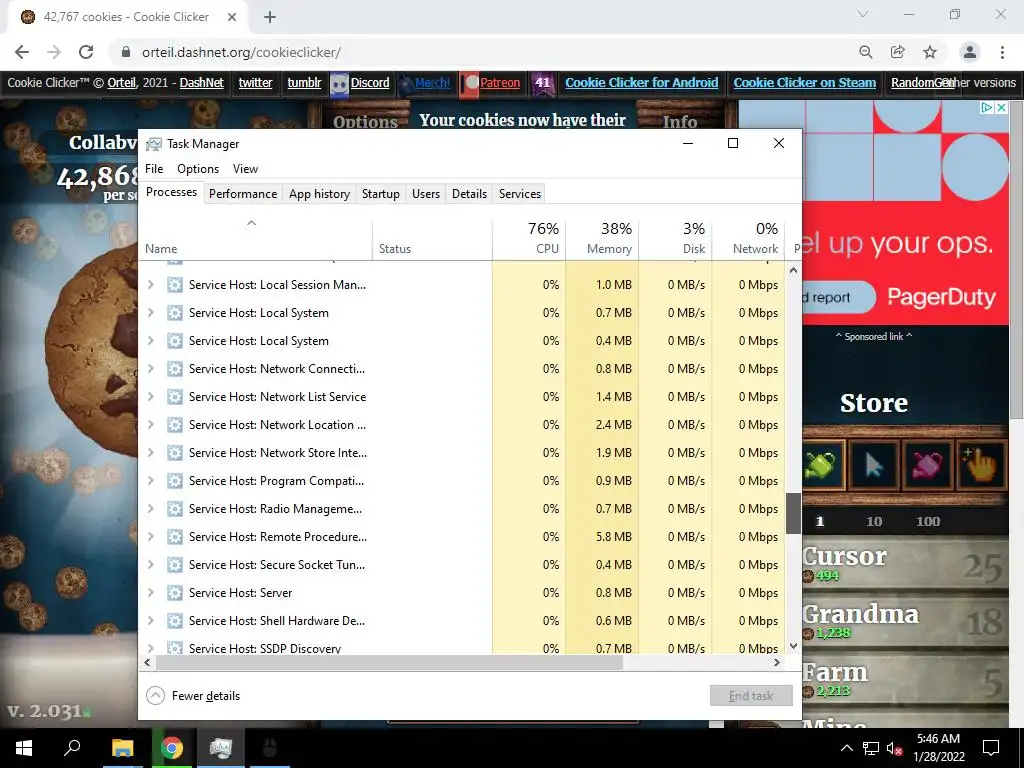Expand Service Host: Local Session Manager row
This screenshot has width=1024, height=768.
click(x=151, y=285)
